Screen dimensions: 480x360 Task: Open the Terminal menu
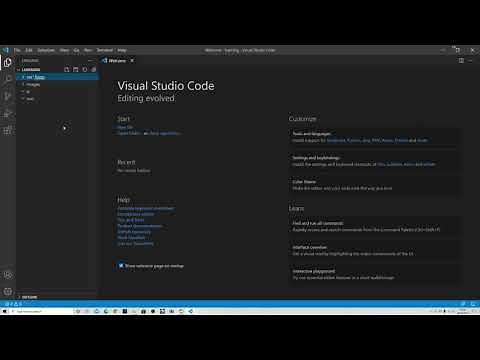tap(105, 50)
